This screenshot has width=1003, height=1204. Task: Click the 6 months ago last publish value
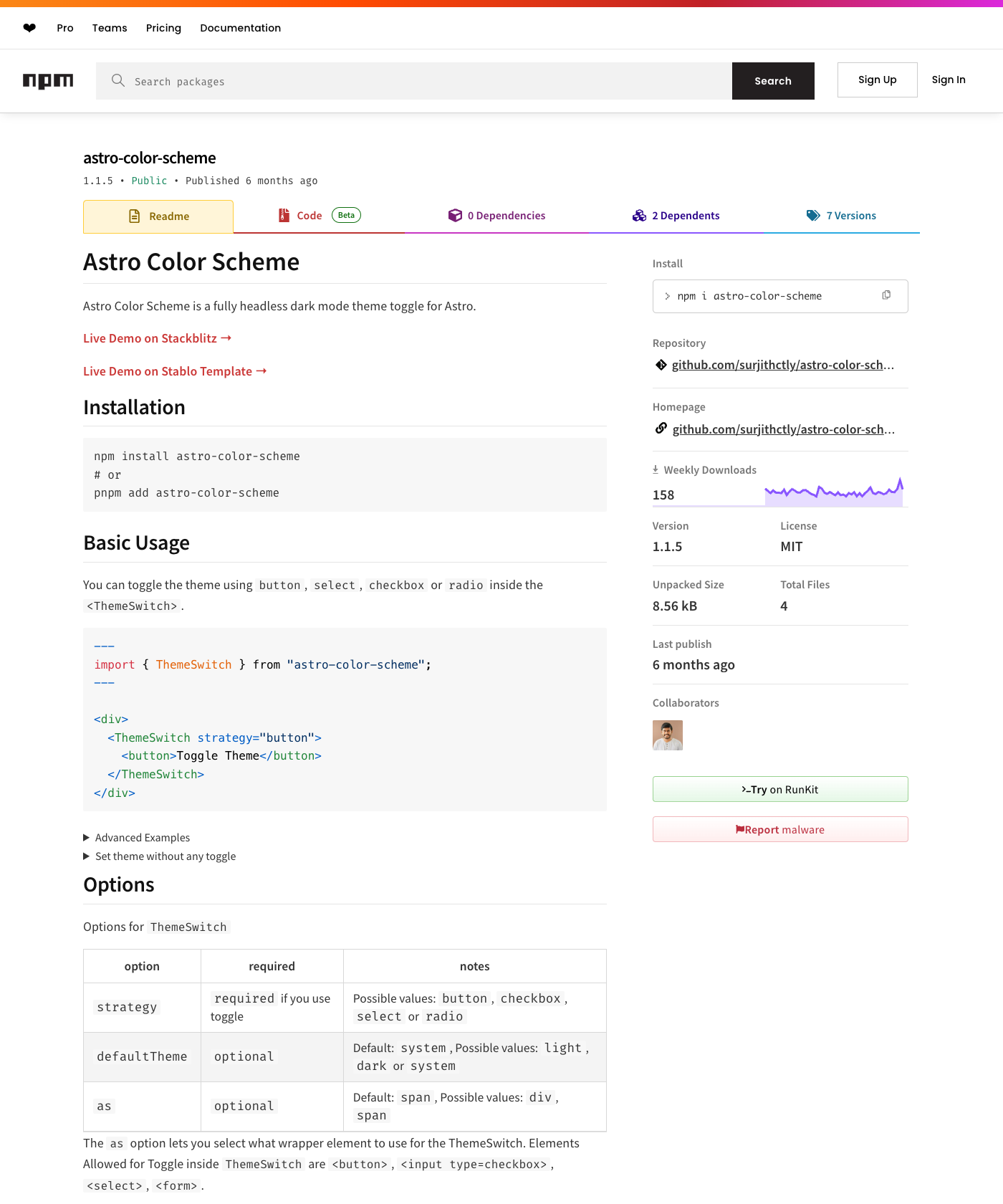[x=694, y=664]
